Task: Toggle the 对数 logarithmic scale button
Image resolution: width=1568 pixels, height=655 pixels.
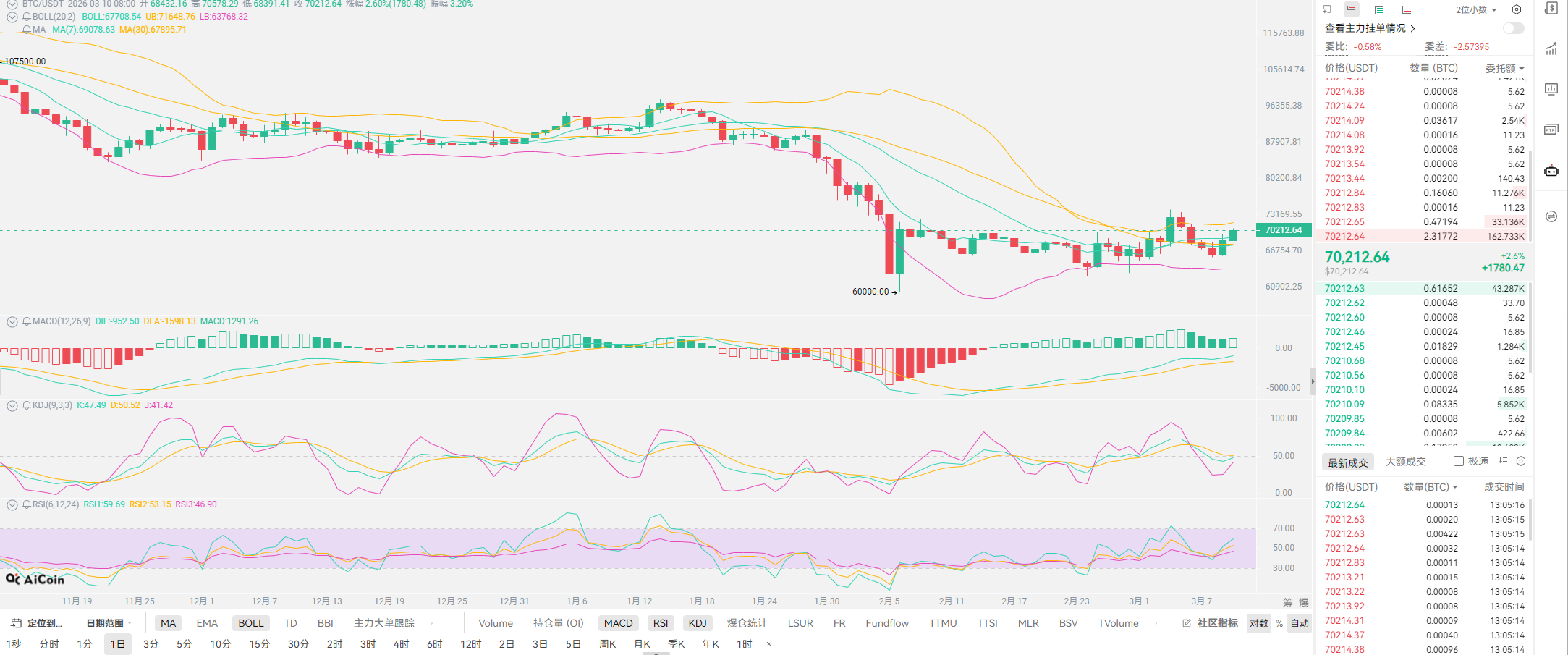Action: coord(1258,623)
